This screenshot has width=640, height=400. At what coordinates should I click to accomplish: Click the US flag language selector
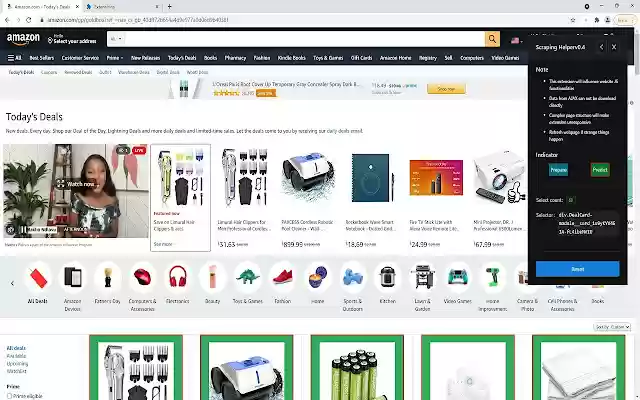[516, 40]
